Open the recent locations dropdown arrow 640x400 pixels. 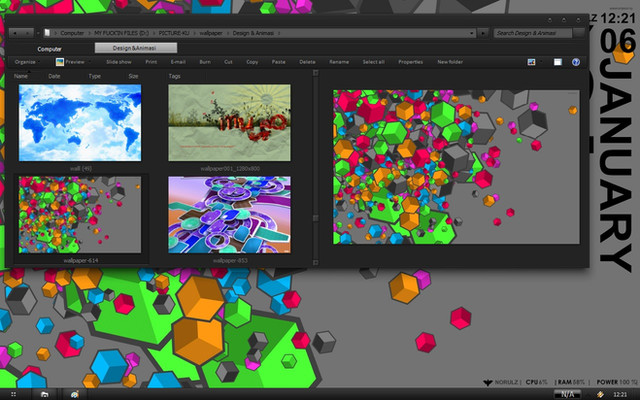click(38, 33)
